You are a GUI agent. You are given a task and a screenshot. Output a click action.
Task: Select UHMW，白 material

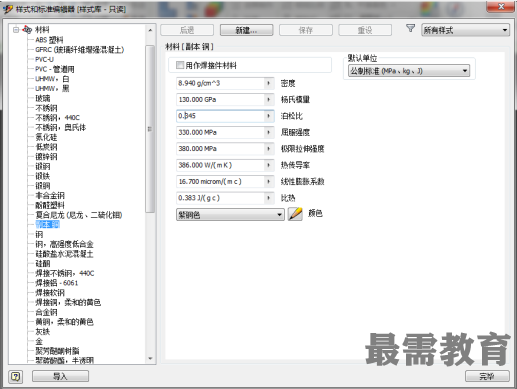coord(52,79)
